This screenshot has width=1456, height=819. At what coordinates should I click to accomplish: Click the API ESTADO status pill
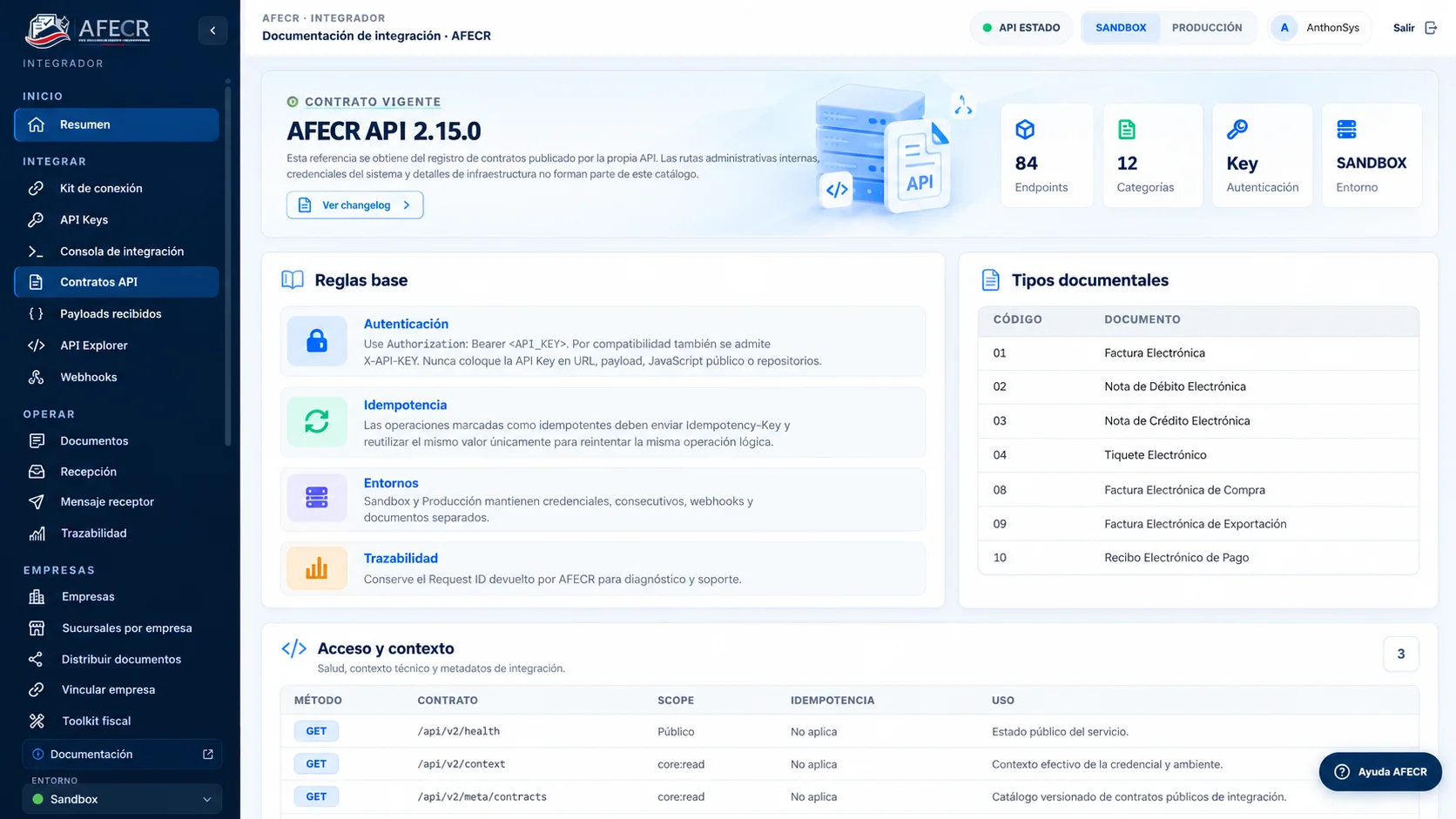point(1021,28)
